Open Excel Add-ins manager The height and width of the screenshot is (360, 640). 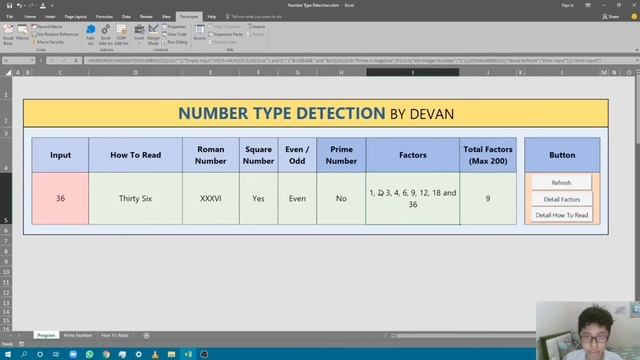pyautogui.click(x=105, y=34)
